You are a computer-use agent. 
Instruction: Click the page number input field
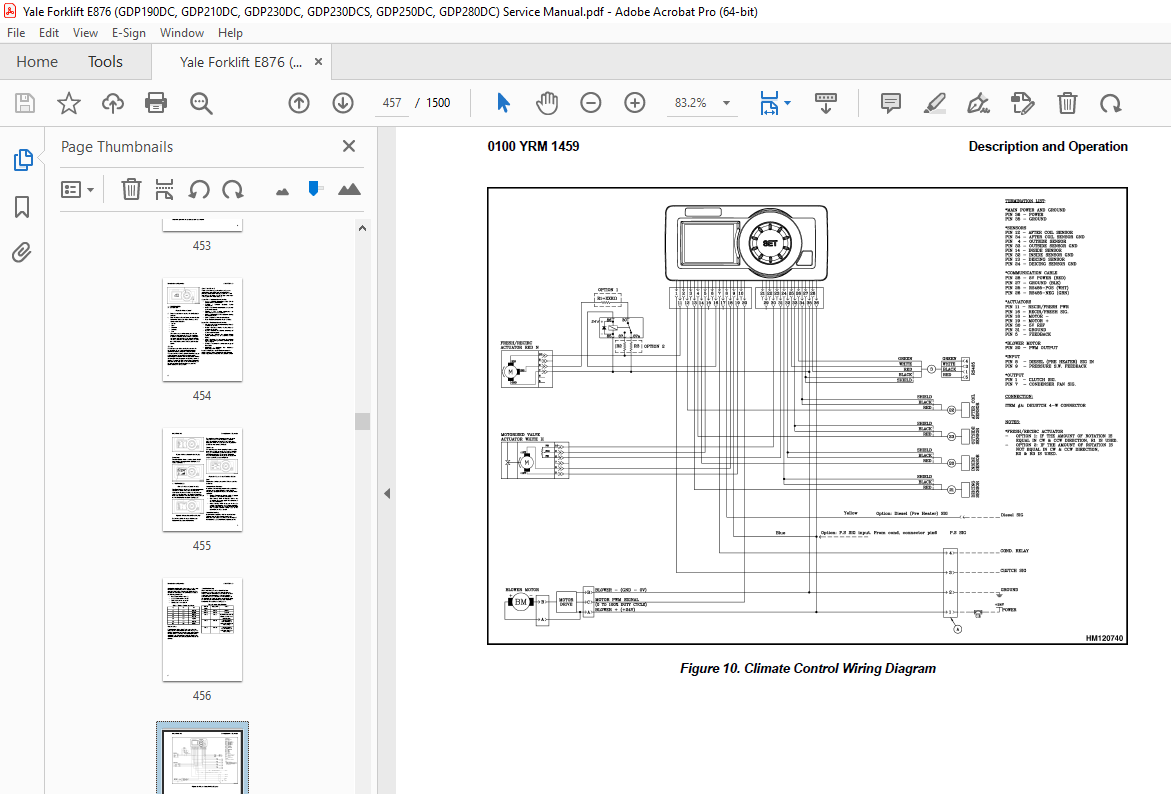click(x=392, y=103)
